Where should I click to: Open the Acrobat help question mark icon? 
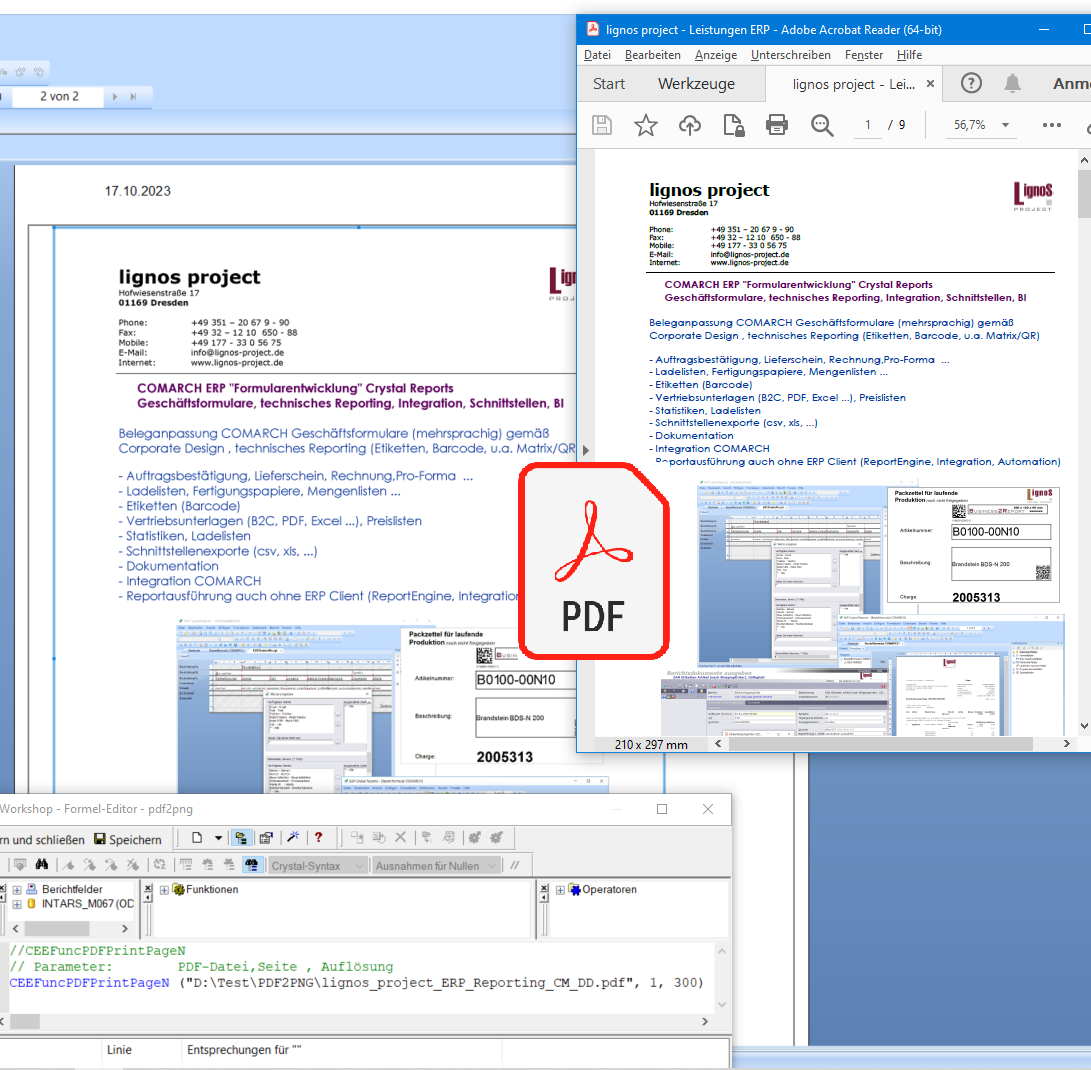(x=971, y=83)
